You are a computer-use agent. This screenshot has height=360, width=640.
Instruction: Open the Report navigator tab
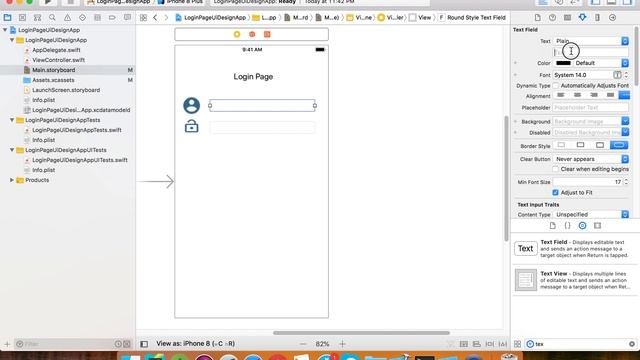tap(127, 18)
